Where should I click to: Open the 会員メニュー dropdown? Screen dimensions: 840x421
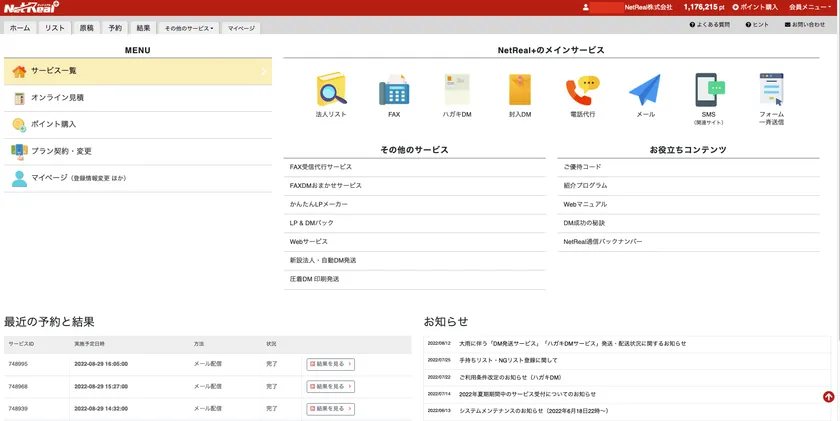(808, 7)
